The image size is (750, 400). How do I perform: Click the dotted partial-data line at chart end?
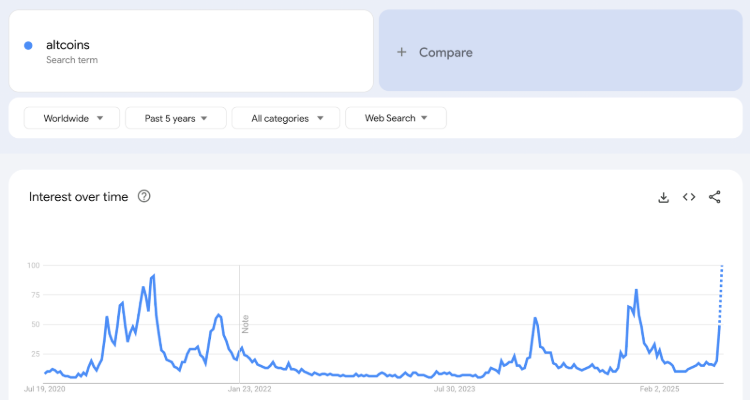tap(721, 294)
